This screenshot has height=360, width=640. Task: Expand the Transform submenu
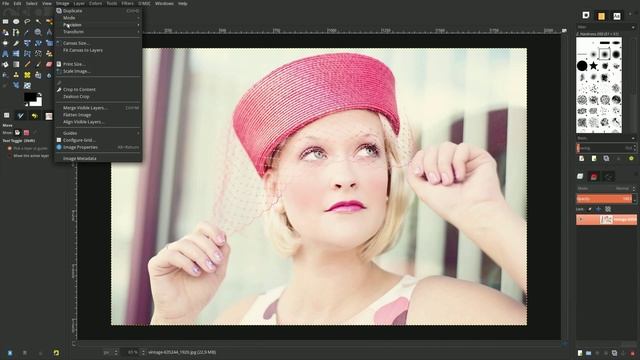[99, 32]
